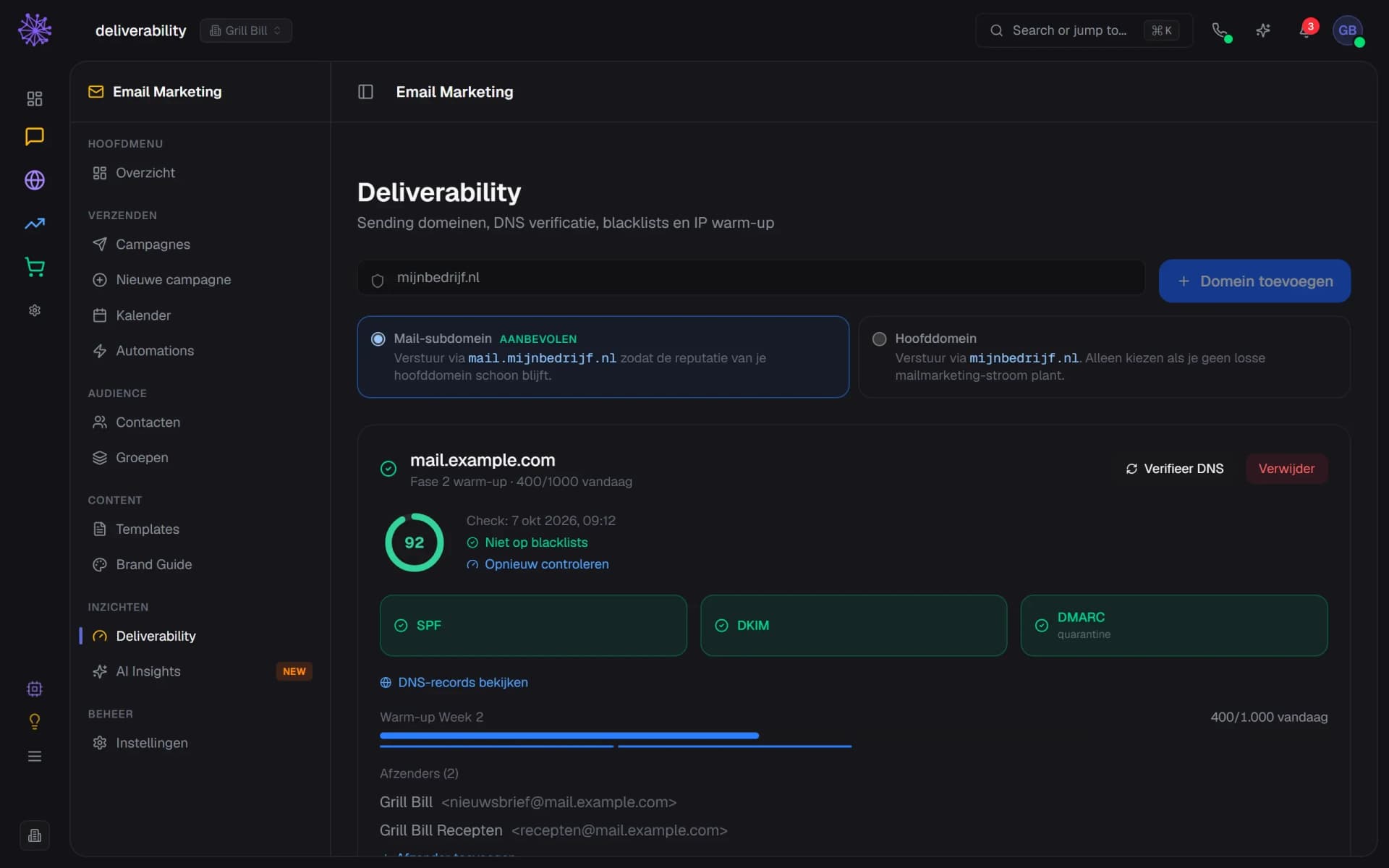This screenshot has height=868, width=1389.
Task: Open the Grill Bill workspace switcher
Action: 246,30
